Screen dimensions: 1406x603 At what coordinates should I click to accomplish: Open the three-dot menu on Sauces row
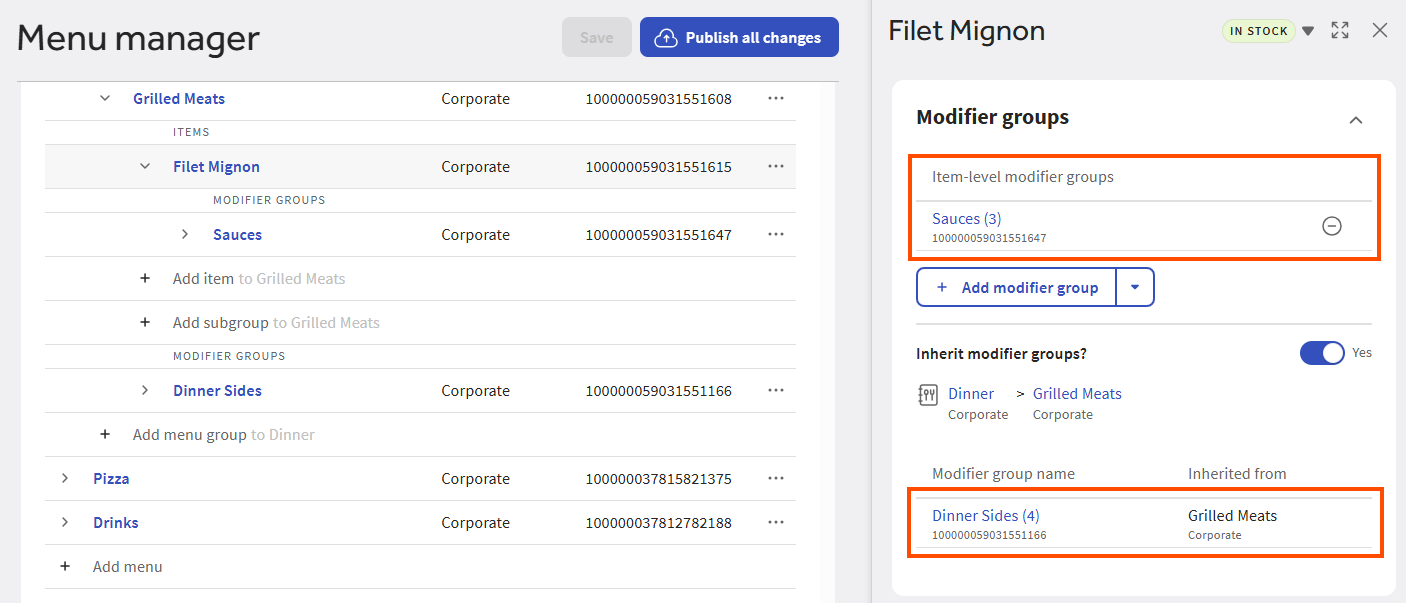[775, 234]
